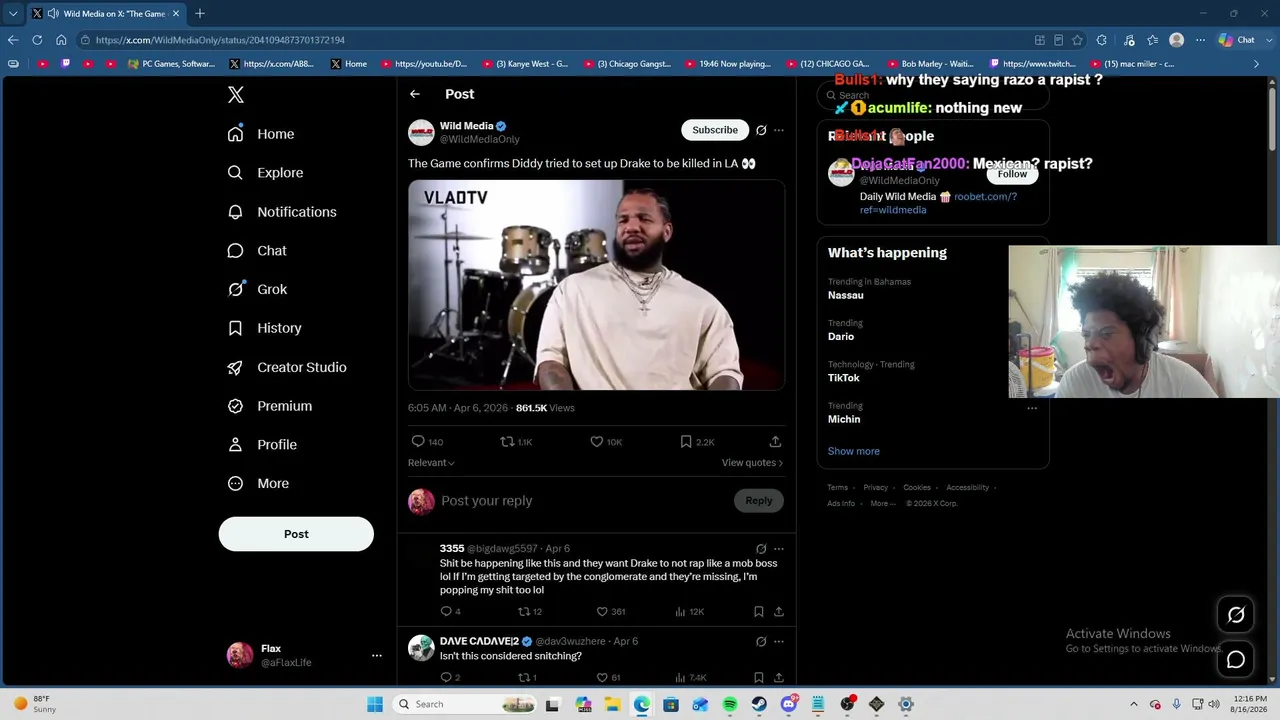Image resolution: width=1280 pixels, height=720 pixels.
Task: Follow Wild Media in the right panel
Action: pyautogui.click(x=1012, y=174)
